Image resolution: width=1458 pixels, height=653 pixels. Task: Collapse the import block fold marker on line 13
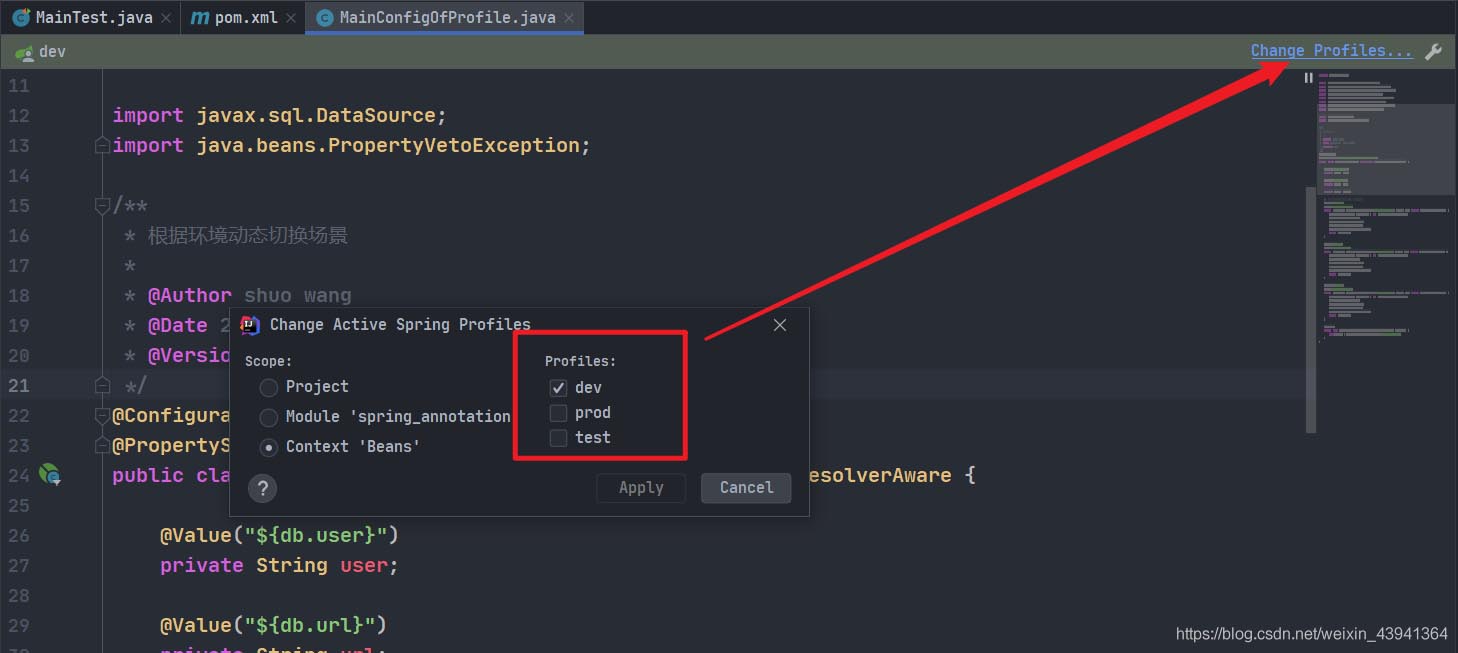(x=101, y=146)
